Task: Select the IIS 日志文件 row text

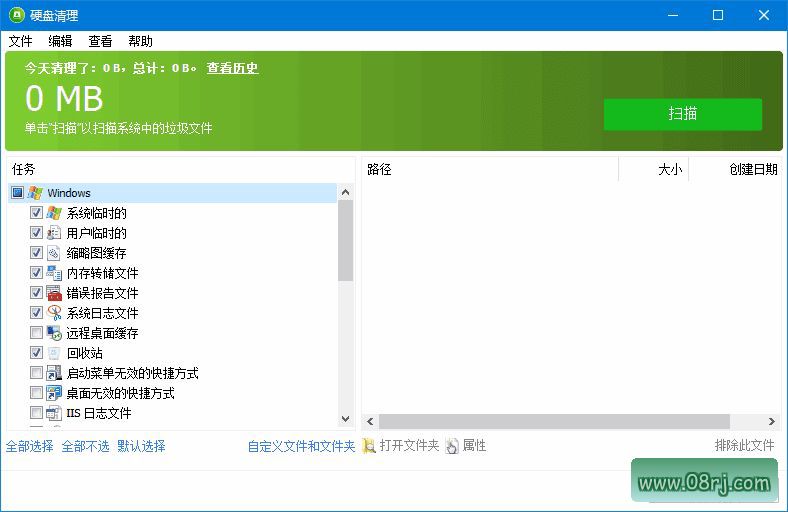Action: tap(99, 413)
